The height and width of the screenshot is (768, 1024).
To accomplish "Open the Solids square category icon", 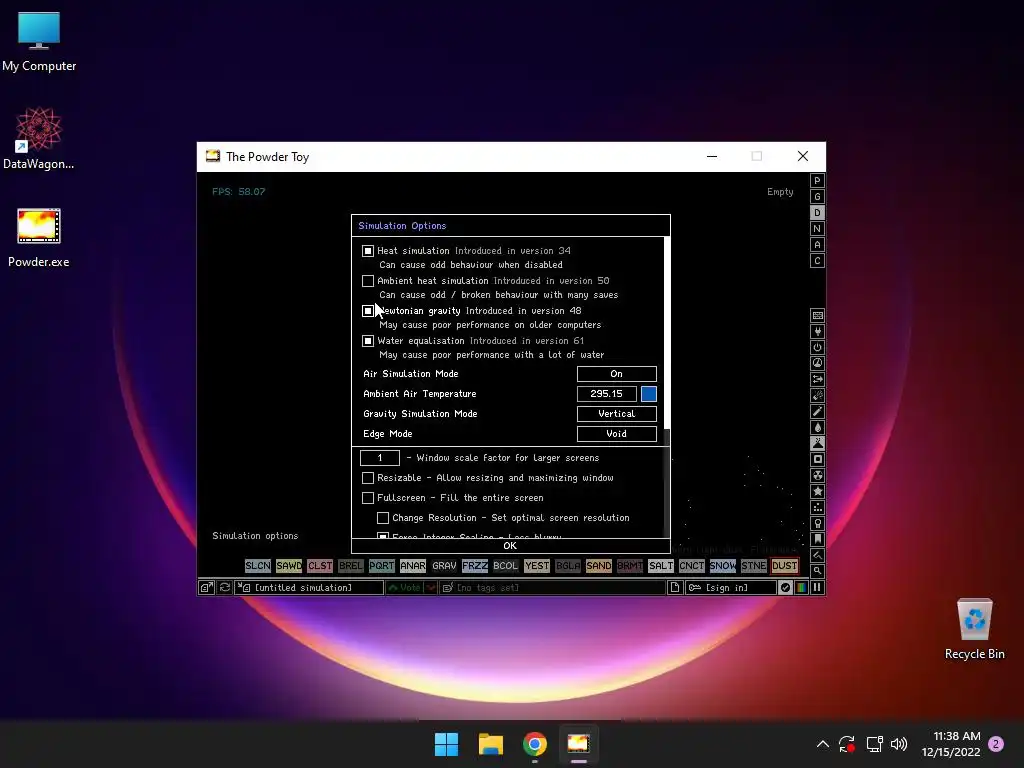I will pyautogui.click(x=817, y=459).
